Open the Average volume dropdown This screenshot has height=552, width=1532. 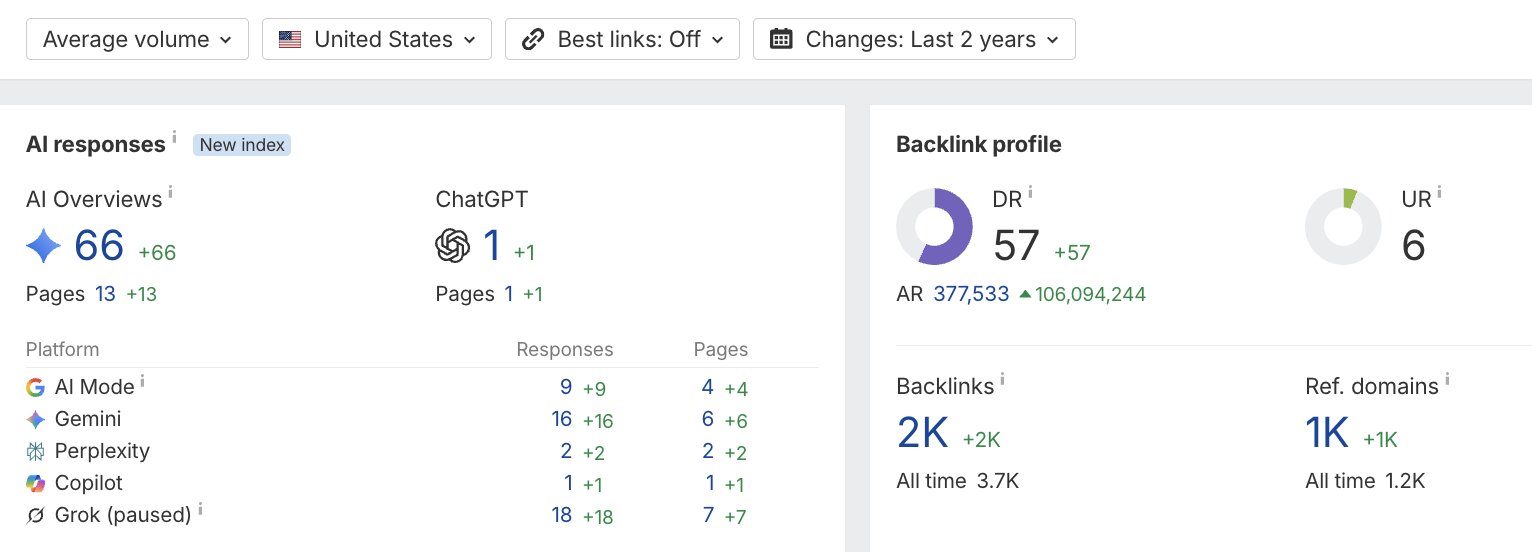tap(137, 39)
